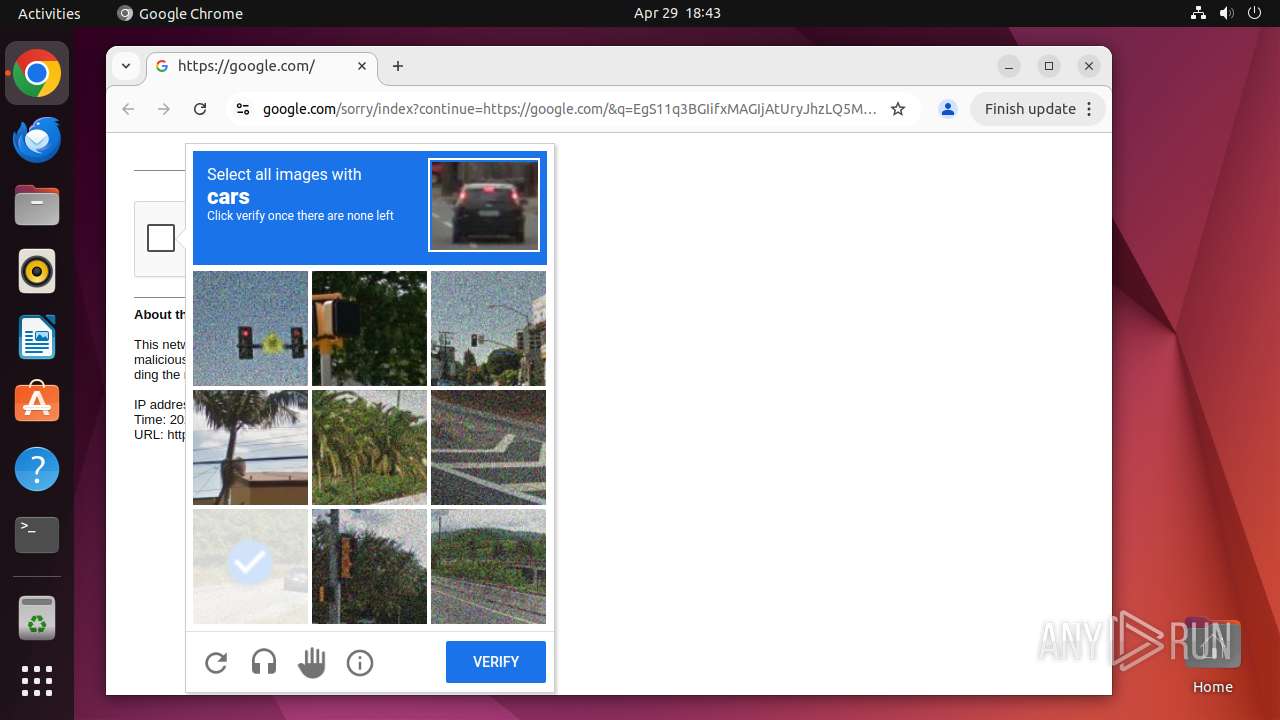Switch to the audio challenge headphones icon
The height and width of the screenshot is (720, 1280).
tap(264, 662)
